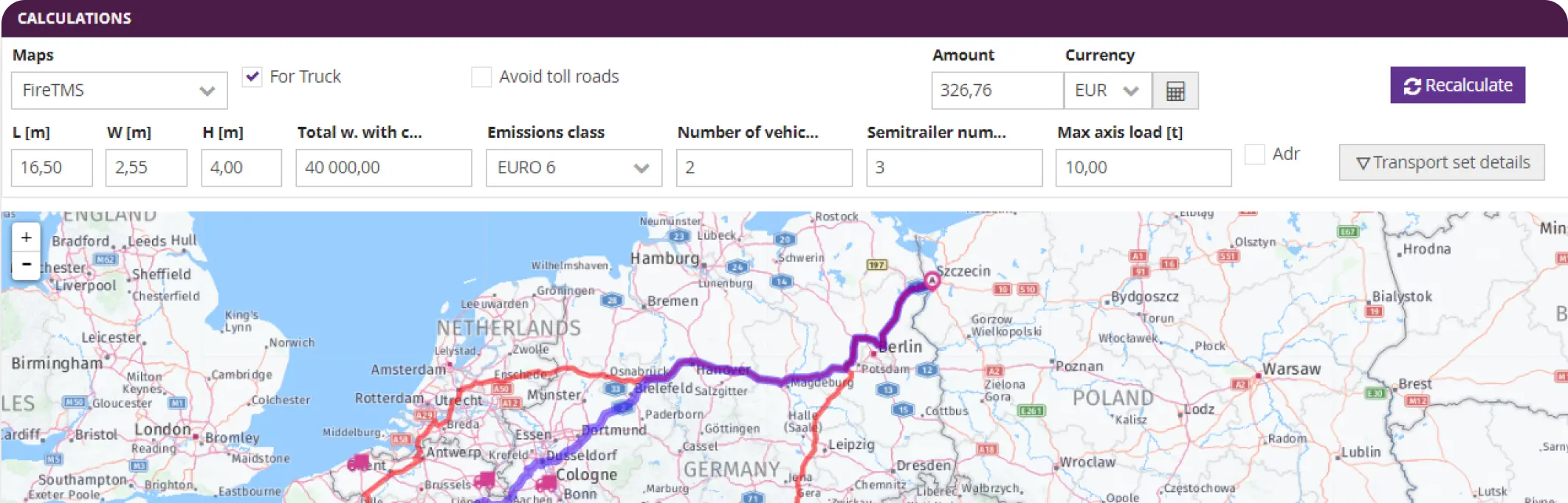1568x503 pixels.
Task: Uncheck the For Truck checkbox
Action: tap(252, 76)
